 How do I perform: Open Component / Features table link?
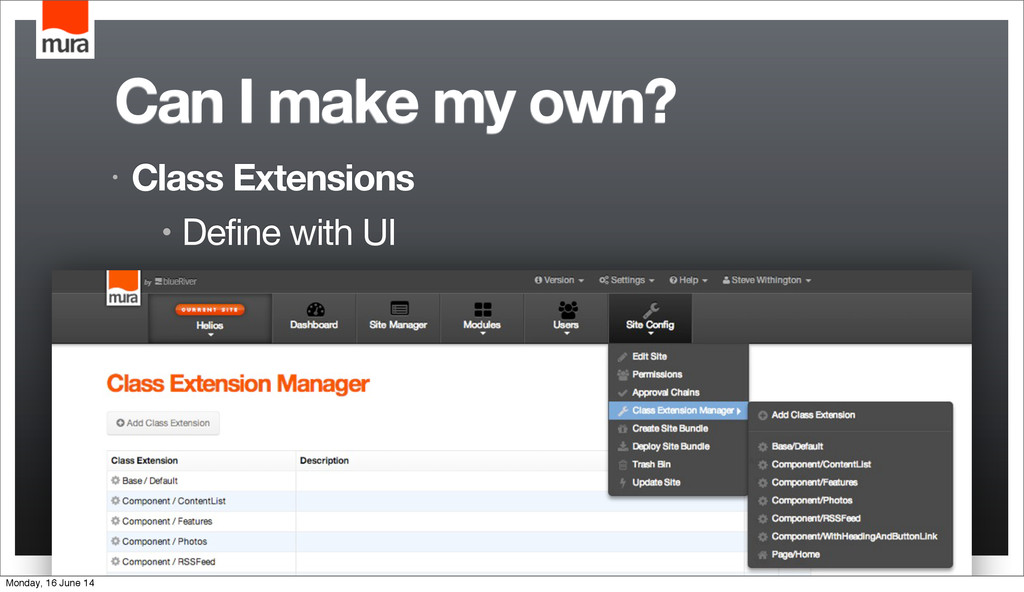pos(167,521)
